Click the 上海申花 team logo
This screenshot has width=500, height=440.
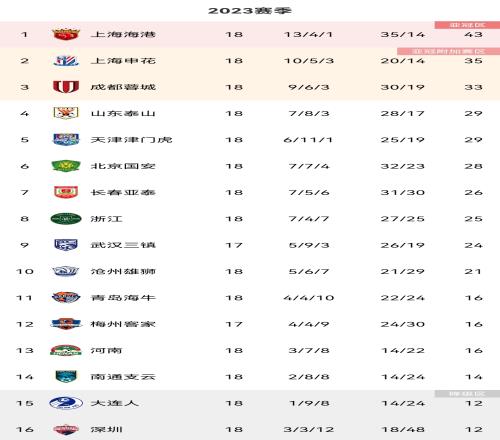66,61
